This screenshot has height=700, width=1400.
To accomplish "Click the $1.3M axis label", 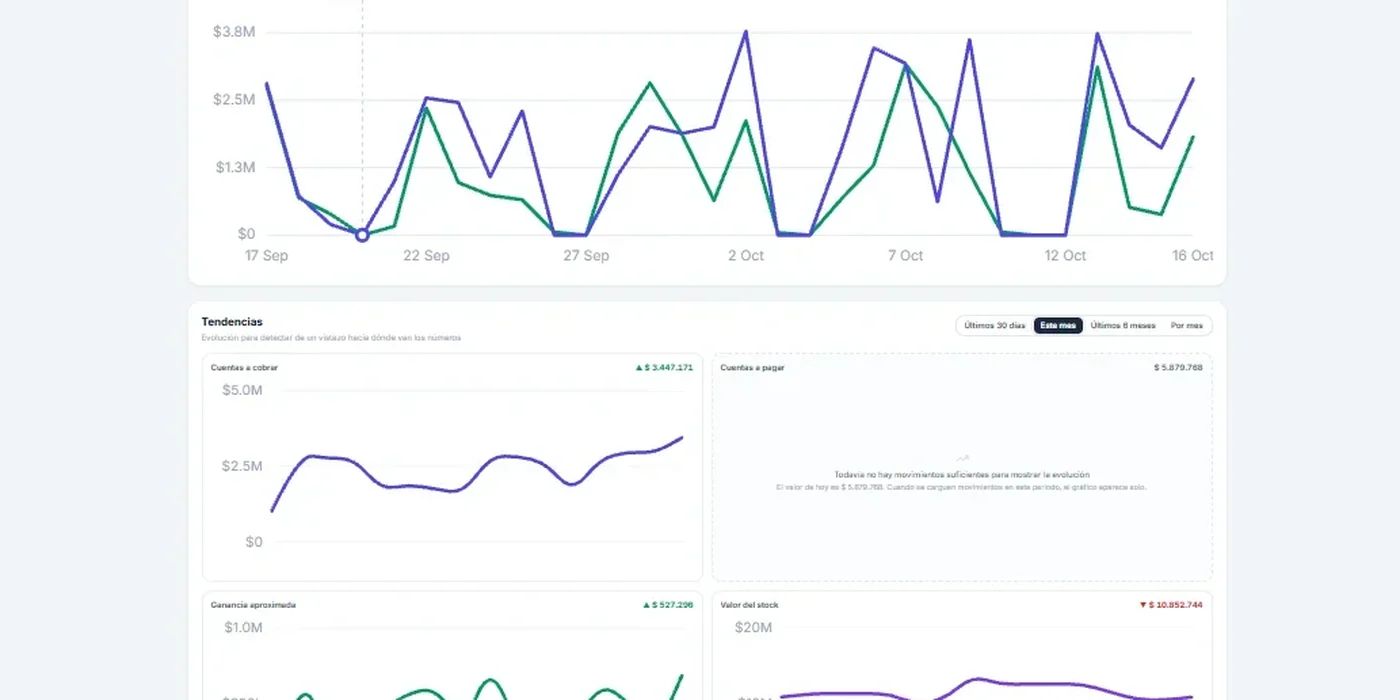I will [x=234, y=167].
